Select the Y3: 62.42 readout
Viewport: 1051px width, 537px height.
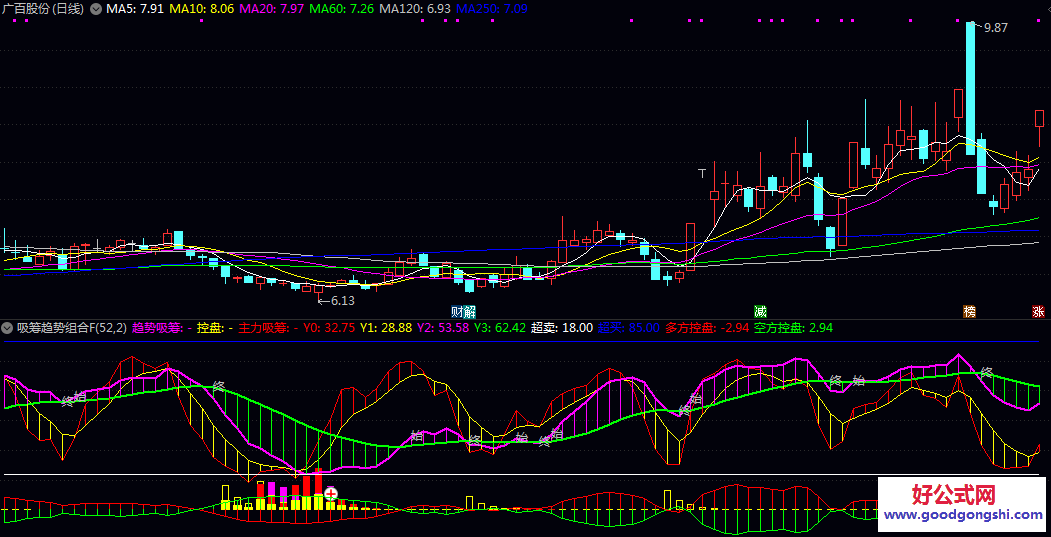[500, 328]
